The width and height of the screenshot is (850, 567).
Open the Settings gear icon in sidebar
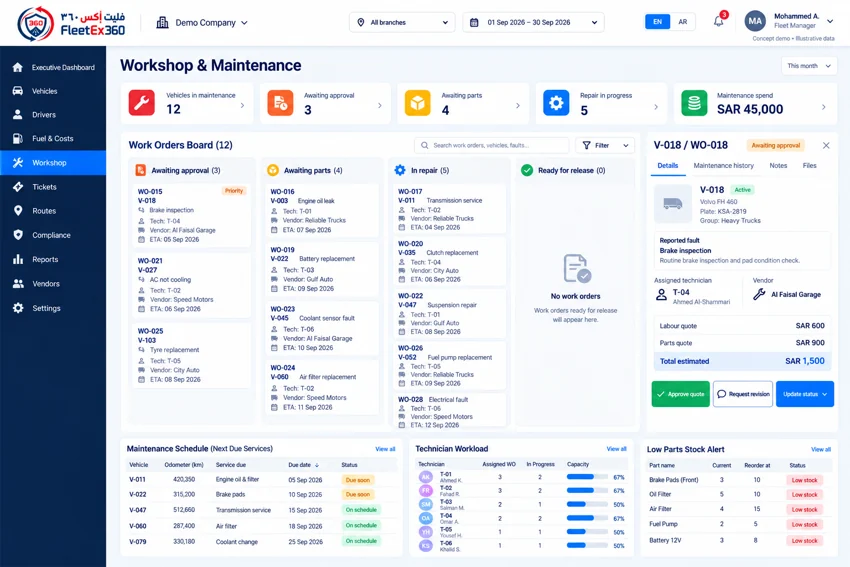click(18, 308)
